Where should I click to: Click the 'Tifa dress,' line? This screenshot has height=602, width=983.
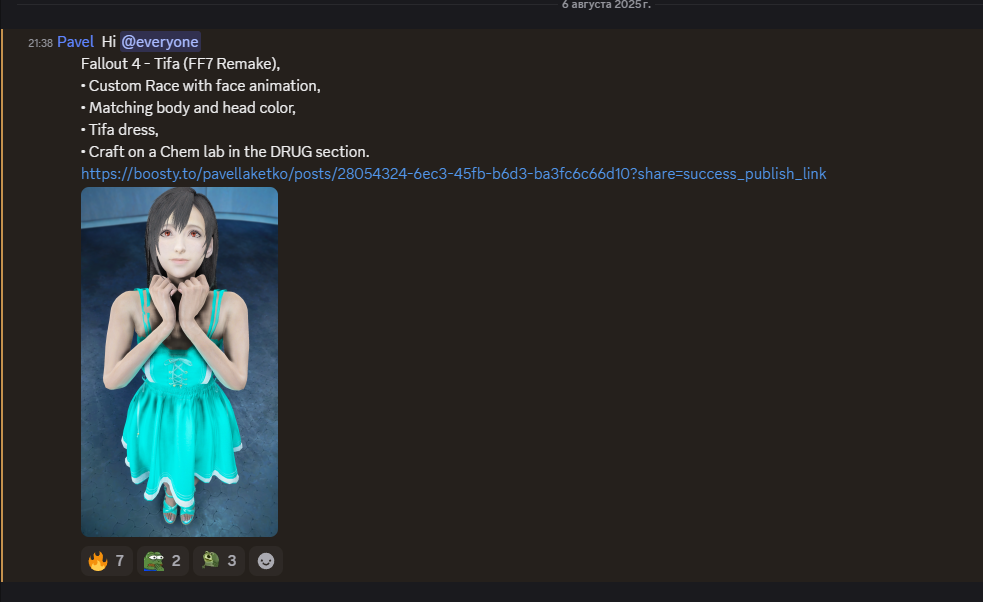pos(120,130)
